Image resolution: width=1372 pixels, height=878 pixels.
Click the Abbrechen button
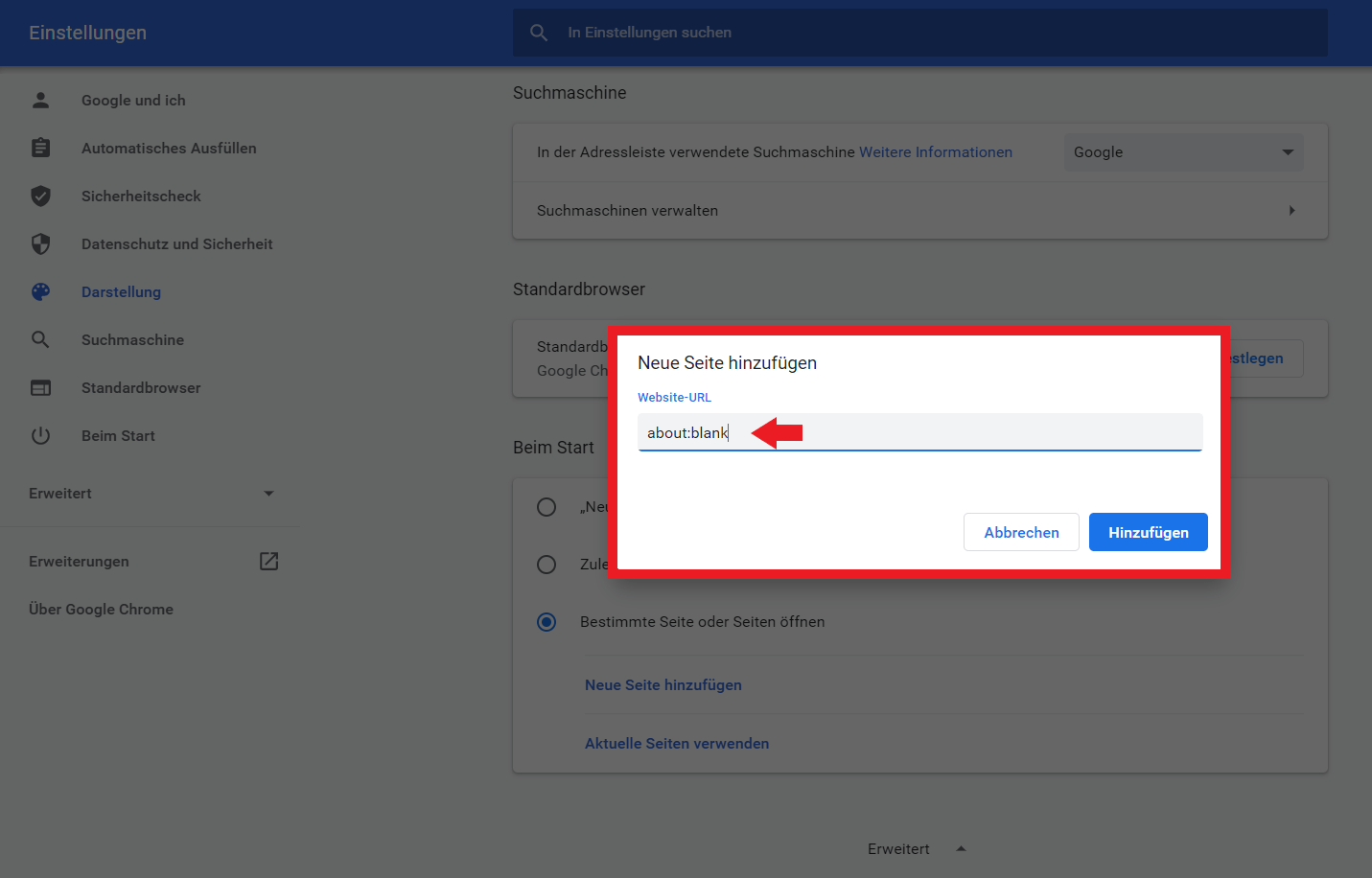pos(1021,532)
